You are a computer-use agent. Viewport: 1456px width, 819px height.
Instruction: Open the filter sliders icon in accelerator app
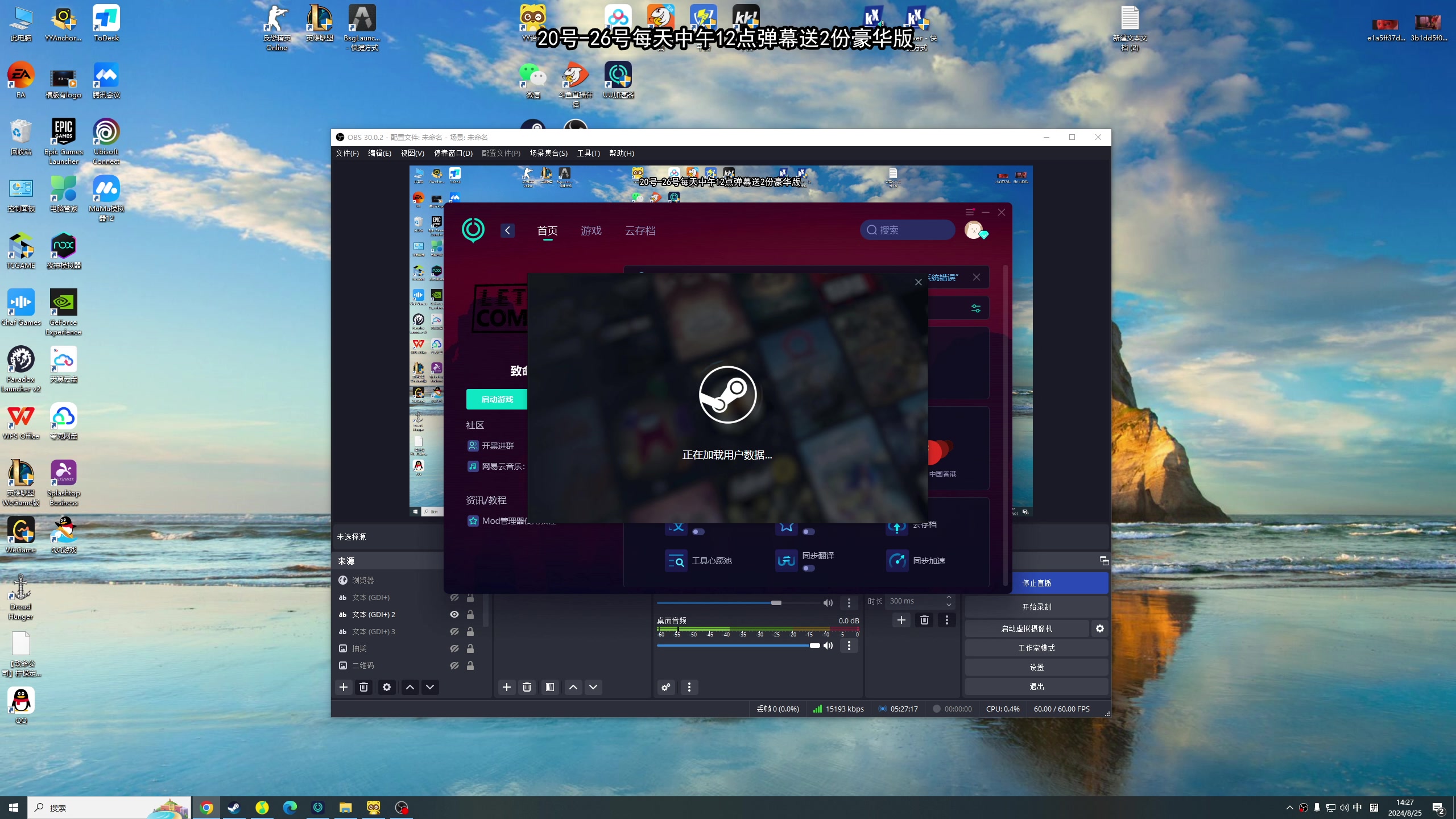(976, 308)
